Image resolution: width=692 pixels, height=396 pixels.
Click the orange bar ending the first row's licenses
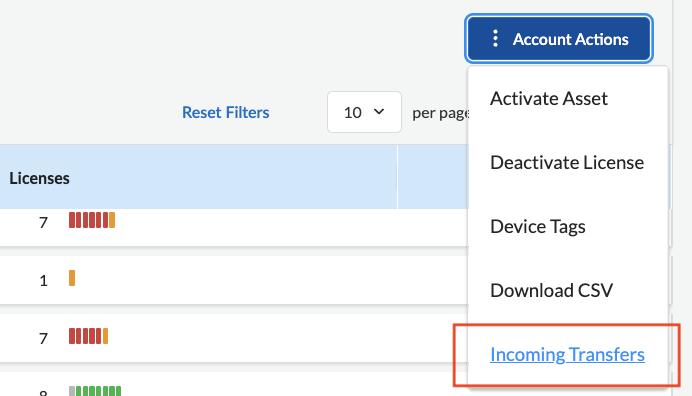point(112,220)
